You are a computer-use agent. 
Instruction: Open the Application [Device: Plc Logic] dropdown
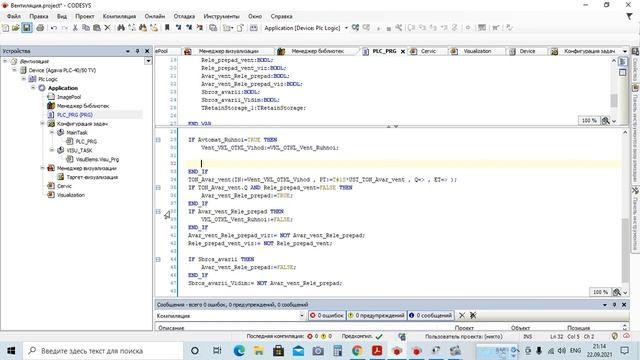click(346, 28)
